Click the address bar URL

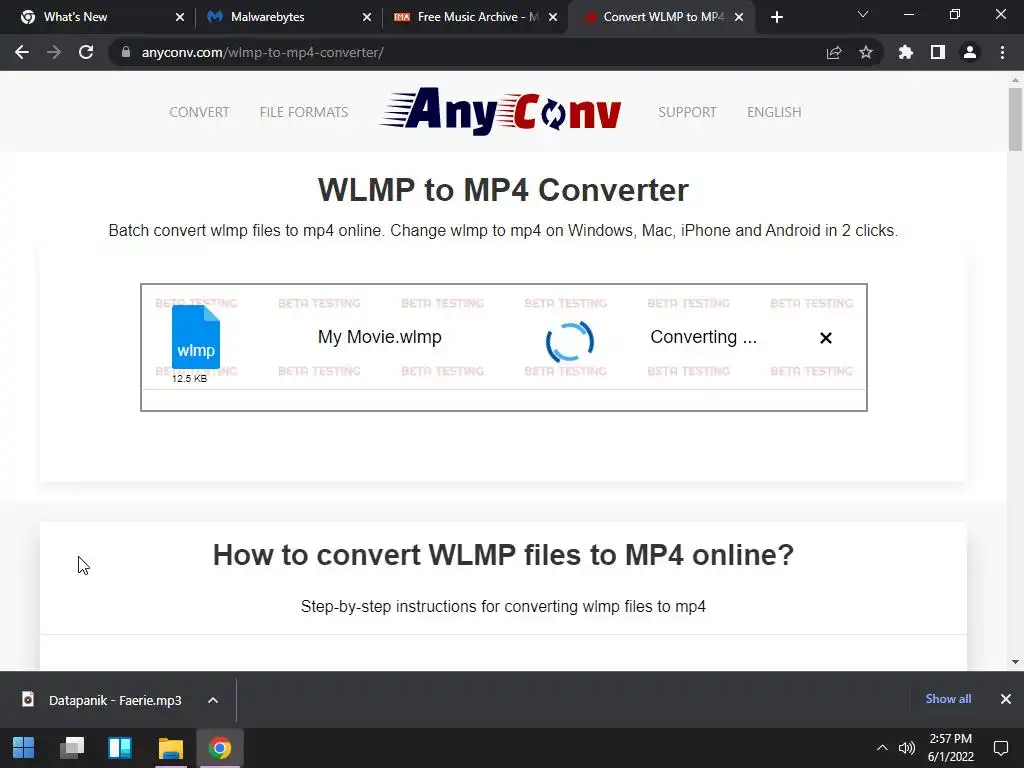click(263, 52)
